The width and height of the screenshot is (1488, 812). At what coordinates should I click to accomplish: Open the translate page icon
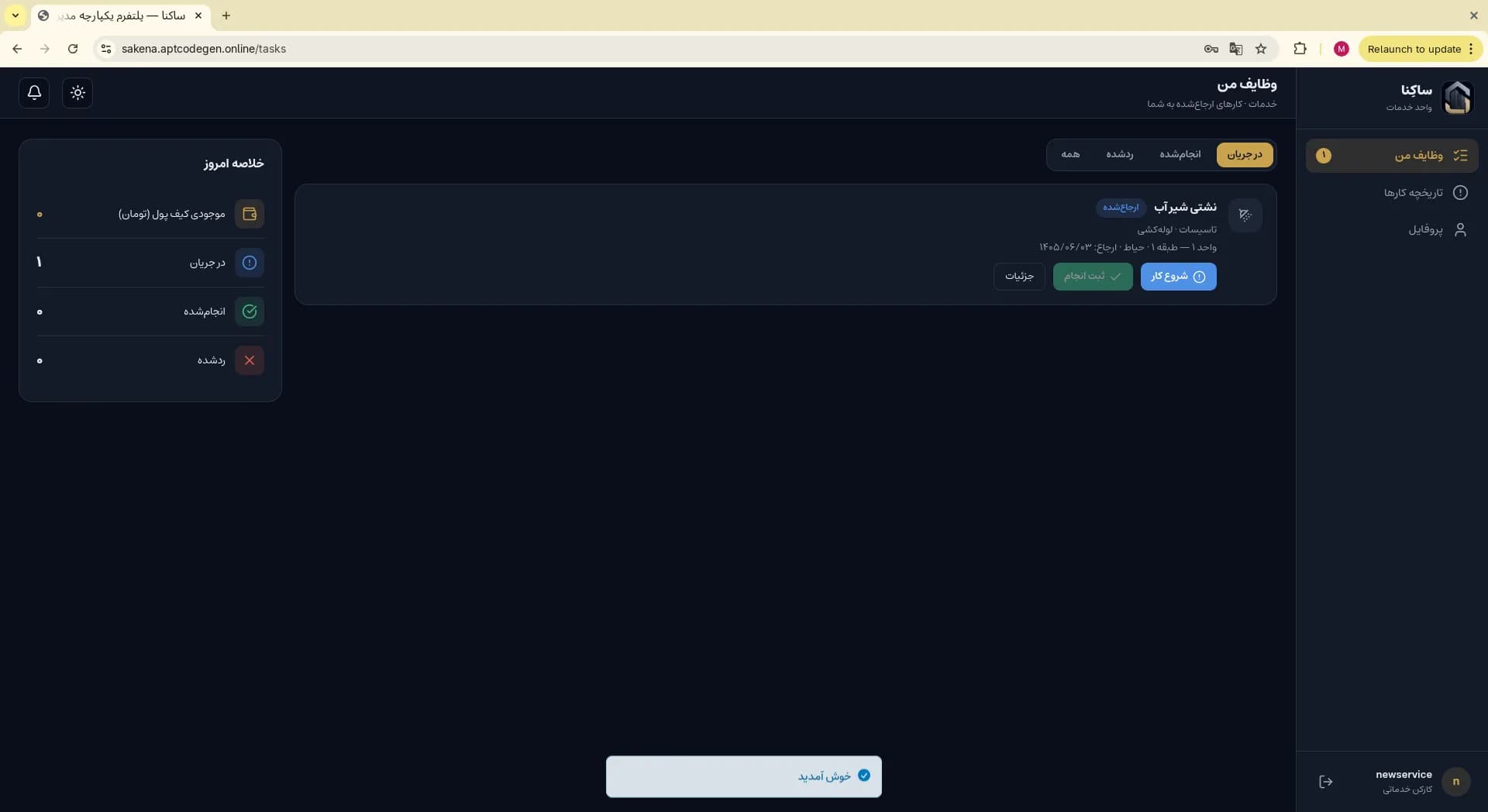tap(1236, 49)
